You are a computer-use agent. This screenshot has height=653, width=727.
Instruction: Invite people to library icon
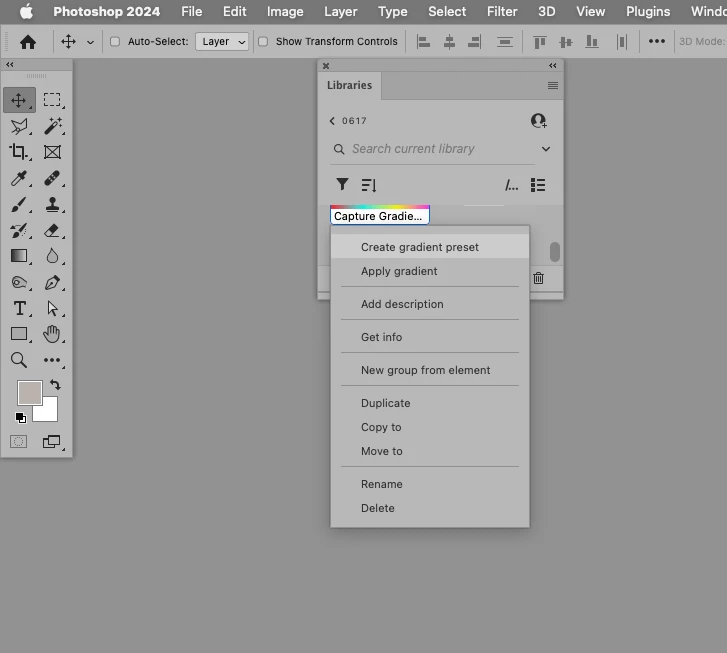pos(539,121)
